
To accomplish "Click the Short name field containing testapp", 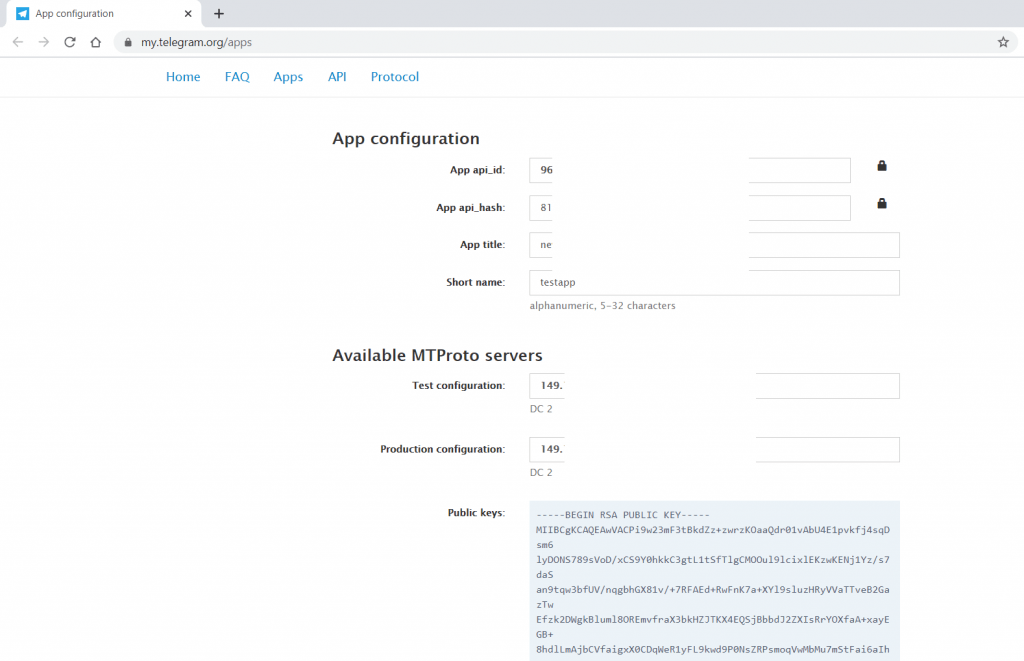I will [714, 282].
